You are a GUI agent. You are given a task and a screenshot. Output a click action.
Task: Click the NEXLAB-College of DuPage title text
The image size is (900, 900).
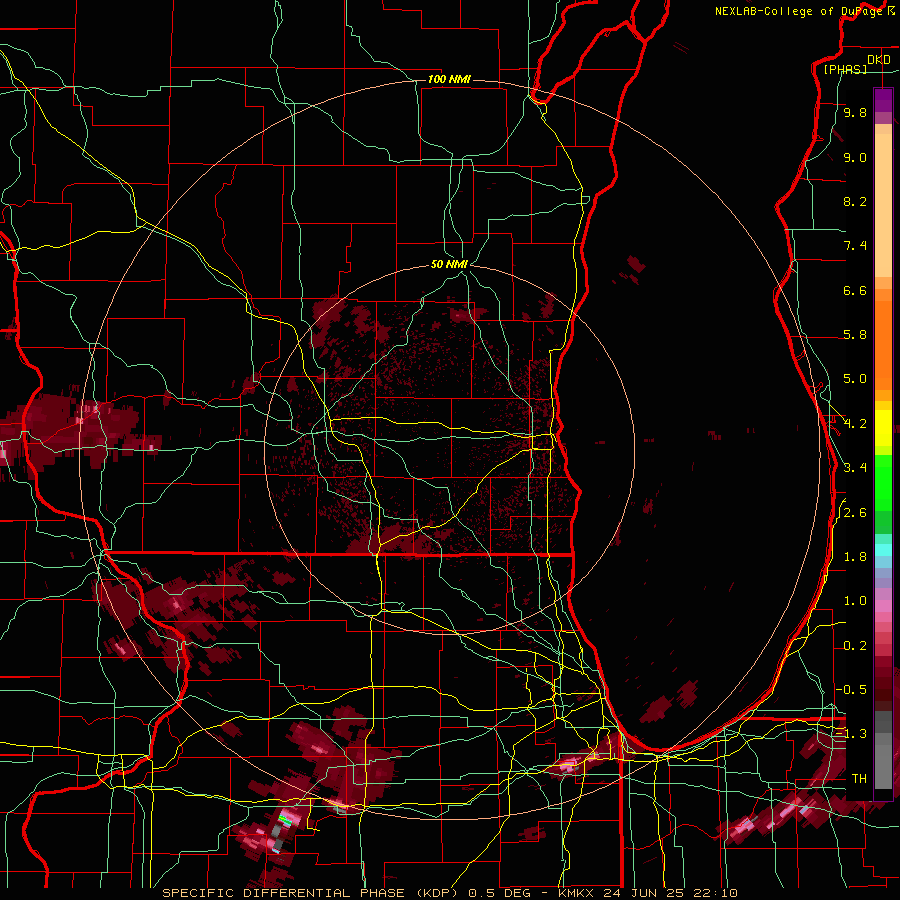(x=798, y=11)
